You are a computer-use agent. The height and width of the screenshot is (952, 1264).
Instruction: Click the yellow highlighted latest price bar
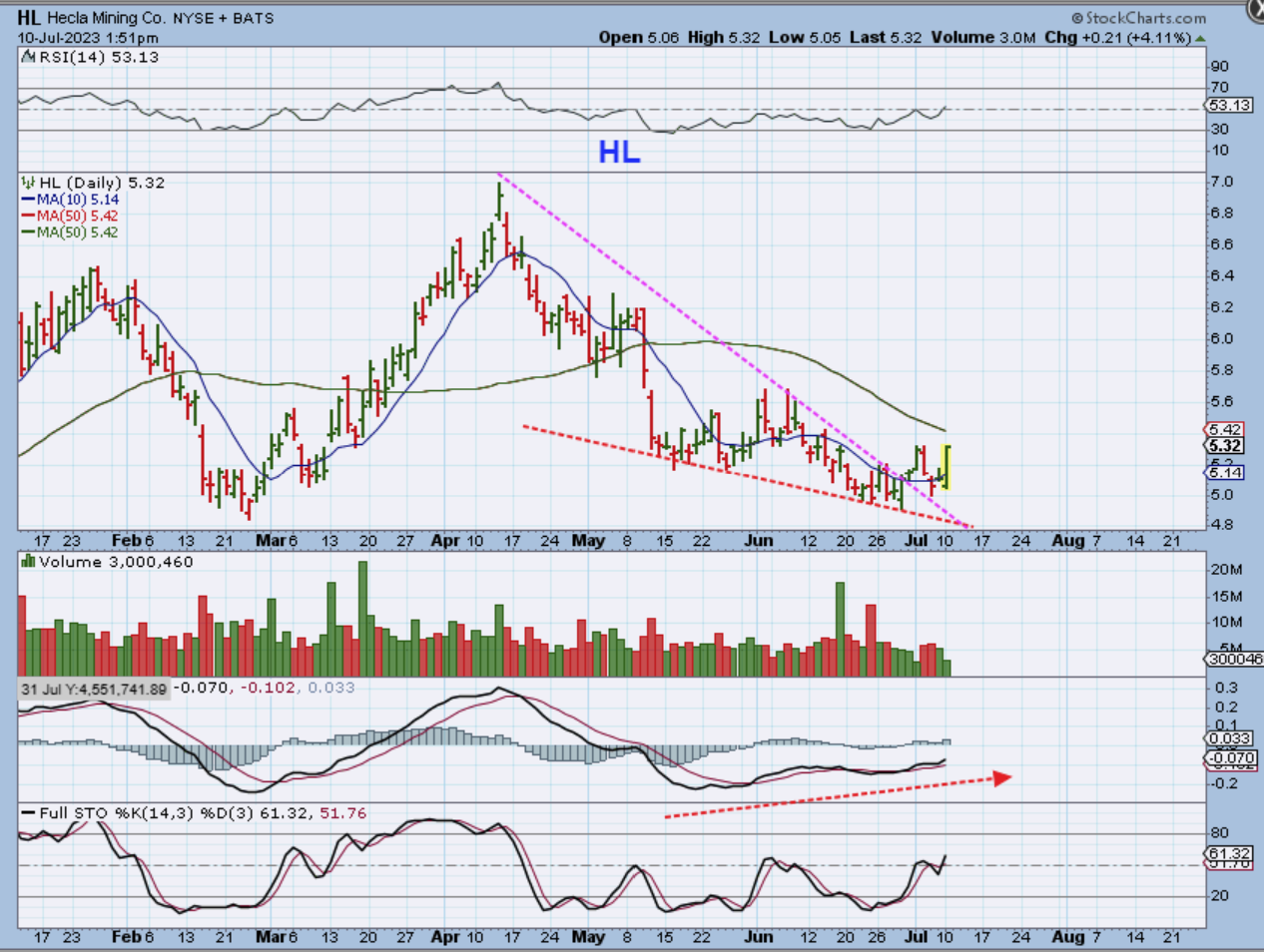946,466
